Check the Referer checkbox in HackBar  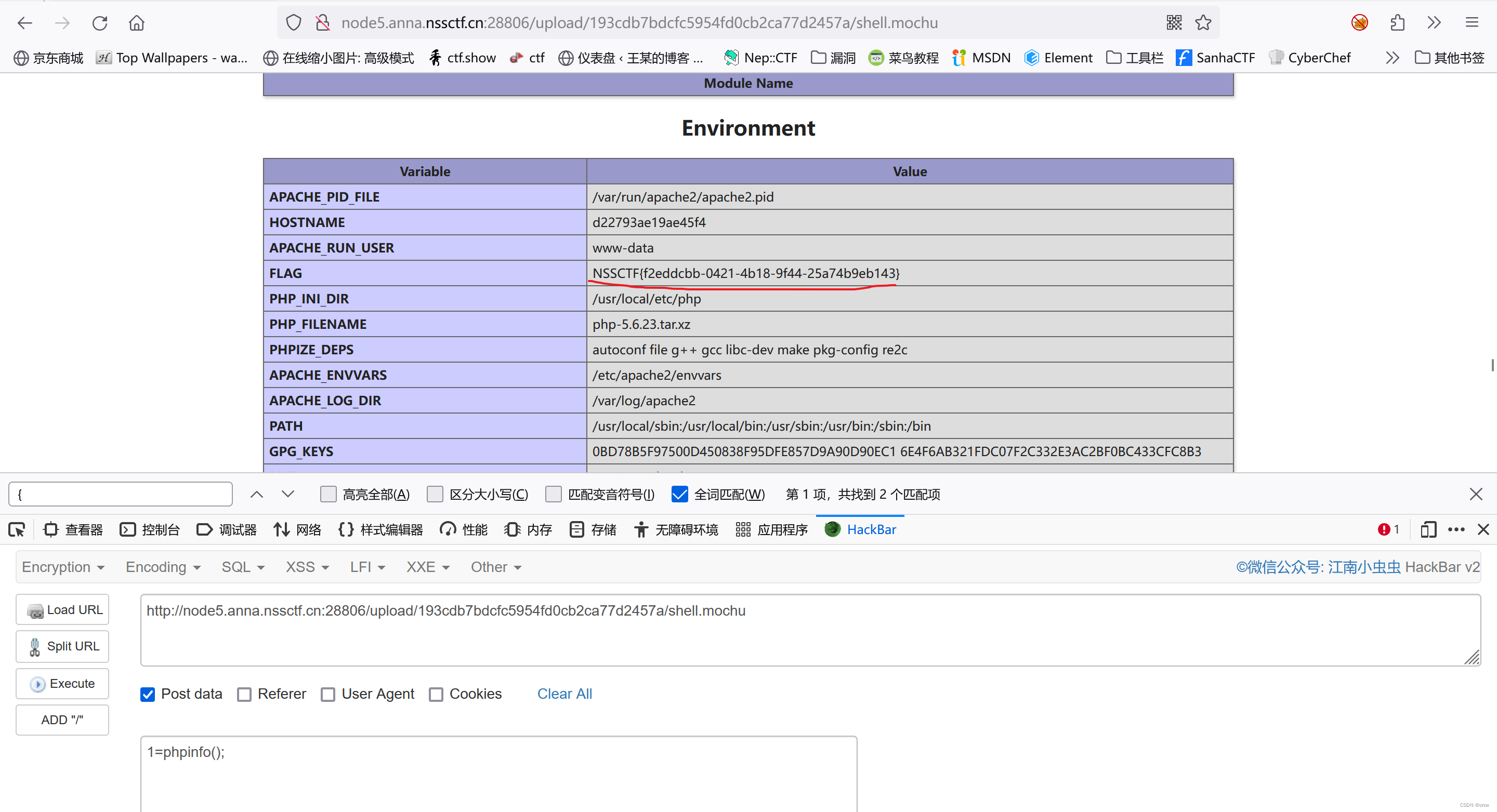tap(245, 694)
